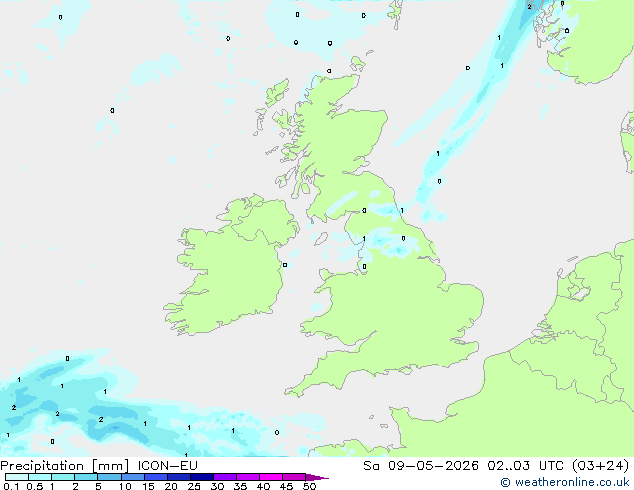Click the '45' legend scale label

tap(286, 486)
